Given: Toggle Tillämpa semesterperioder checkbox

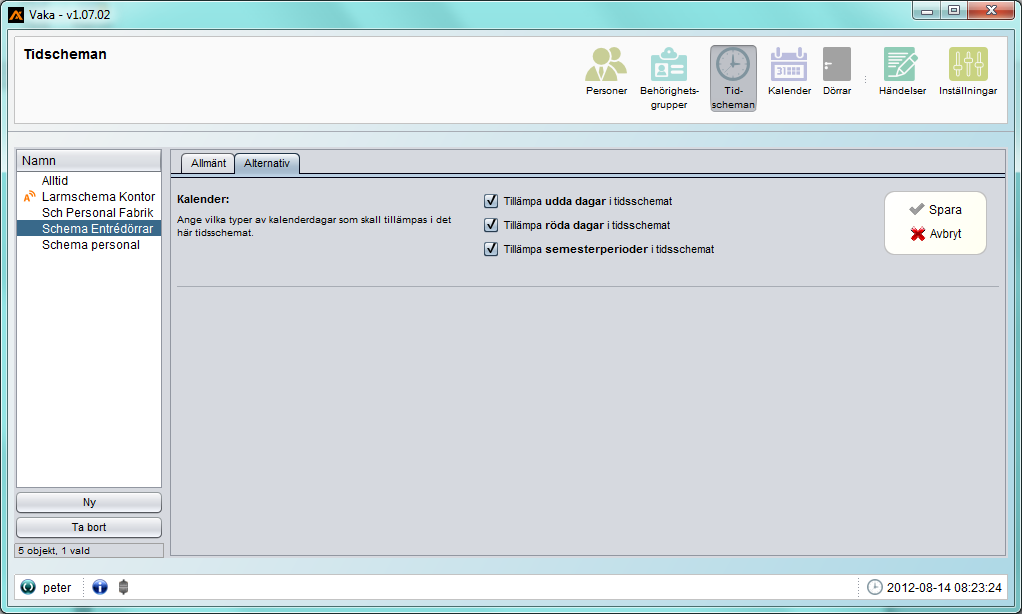Looking at the screenshot, I should pos(491,250).
